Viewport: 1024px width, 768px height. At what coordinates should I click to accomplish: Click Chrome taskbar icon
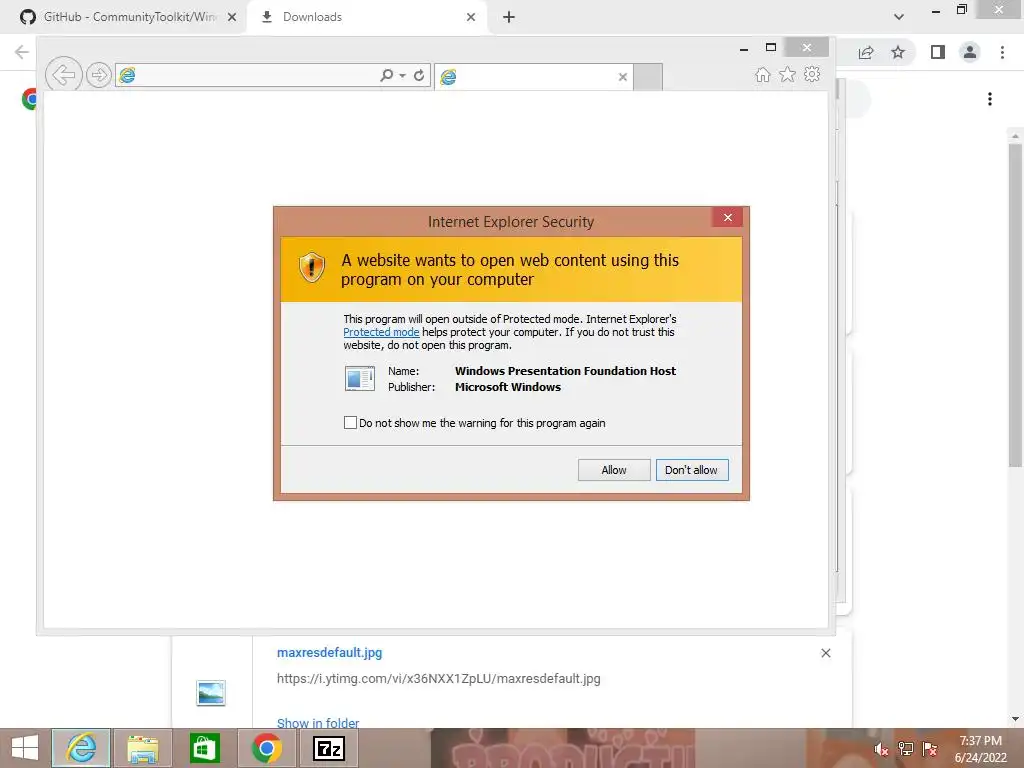(x=266, y=748)
